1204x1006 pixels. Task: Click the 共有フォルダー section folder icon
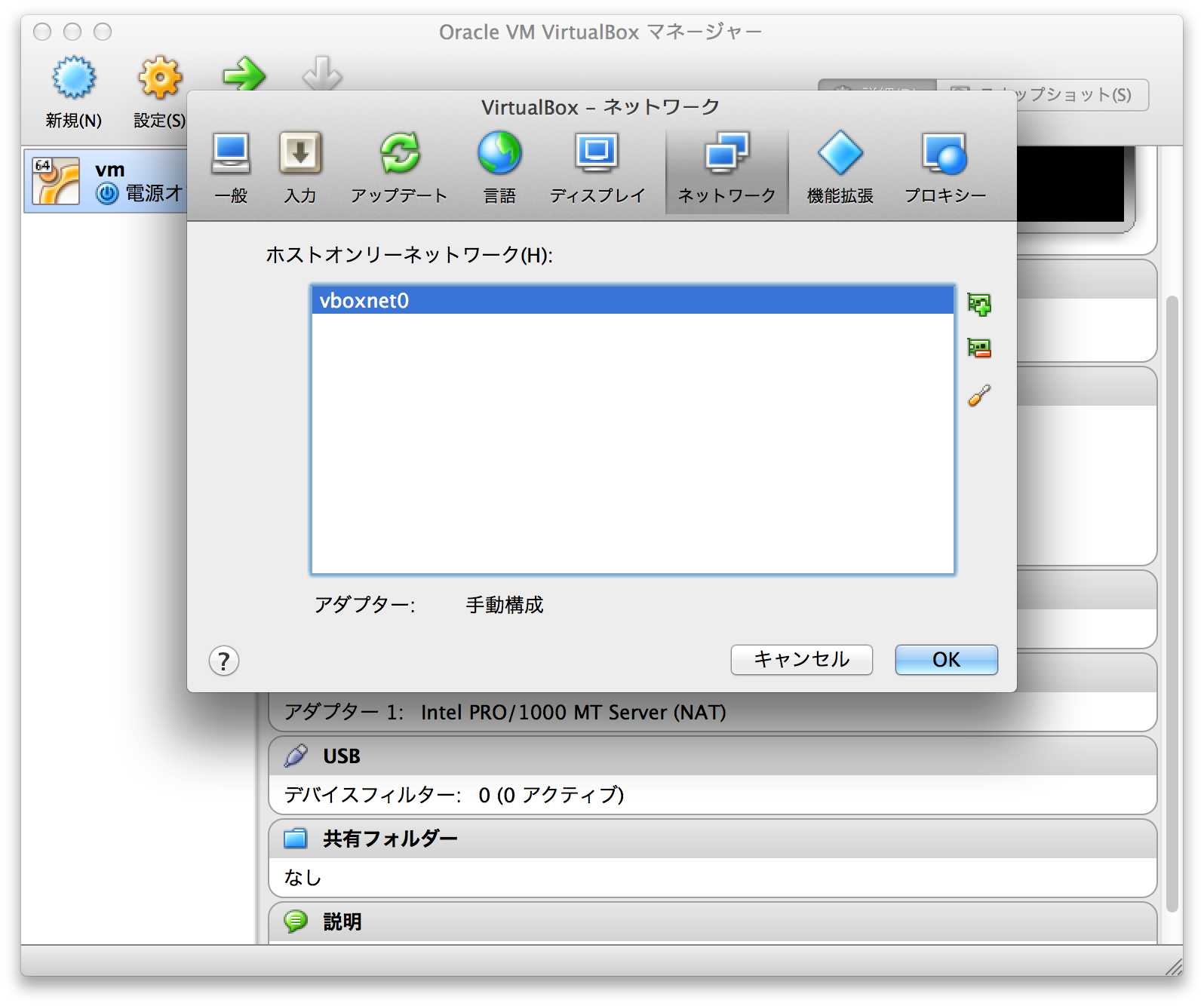(x=296, y=839)
